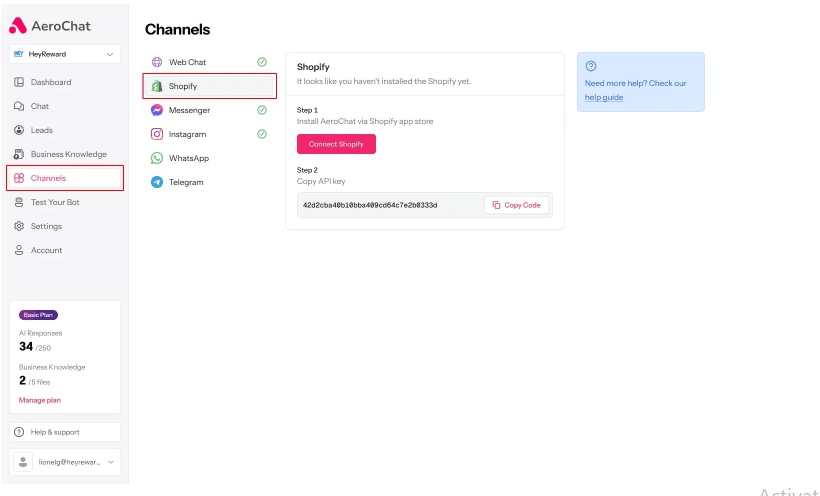
Task: Click the Leads person icon
Action: (19, 130)
